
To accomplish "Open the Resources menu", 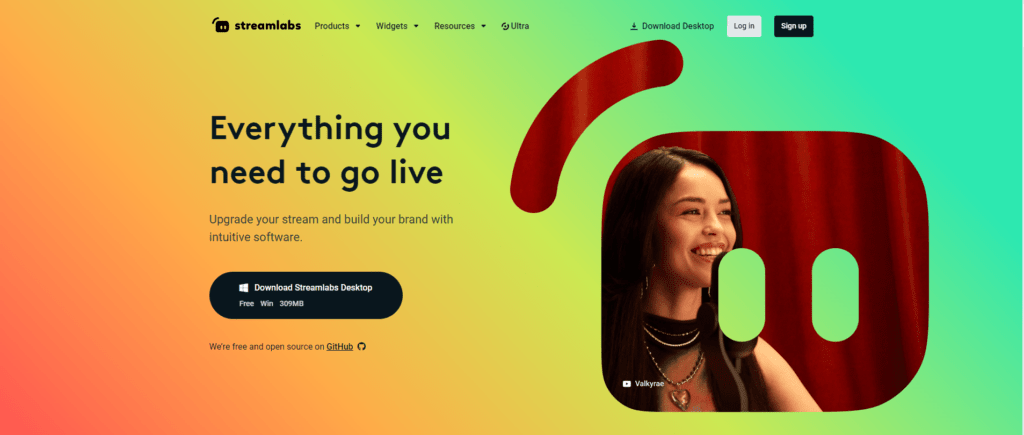I will [460, 26].
